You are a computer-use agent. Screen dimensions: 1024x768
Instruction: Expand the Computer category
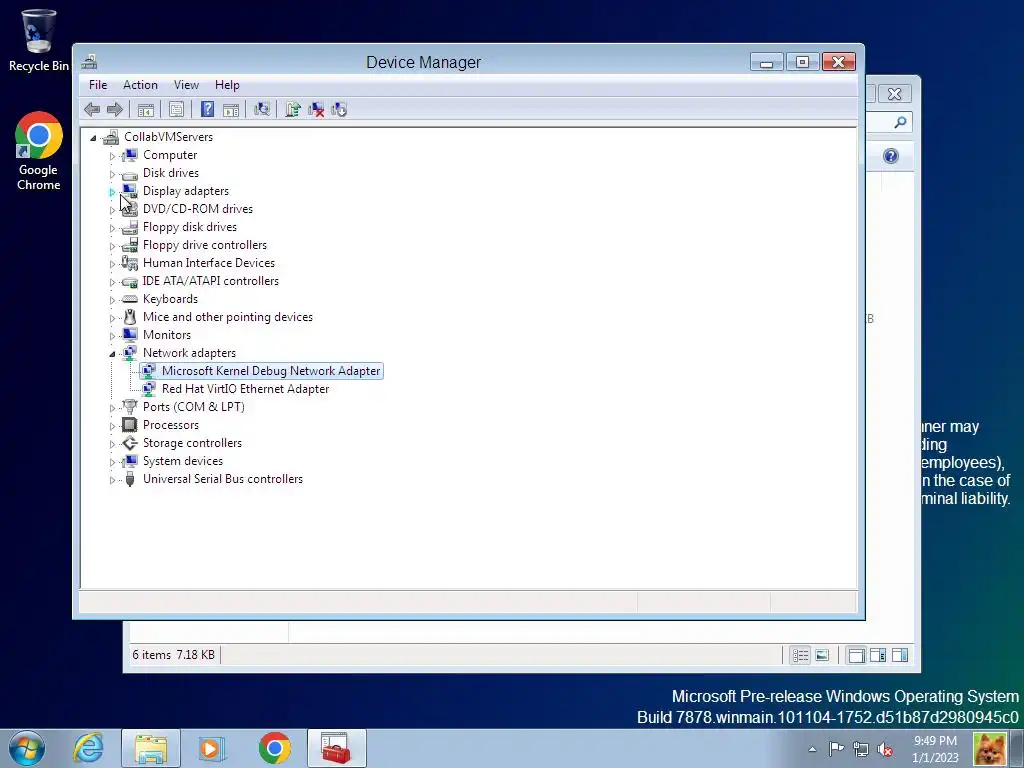click(112, 156)
